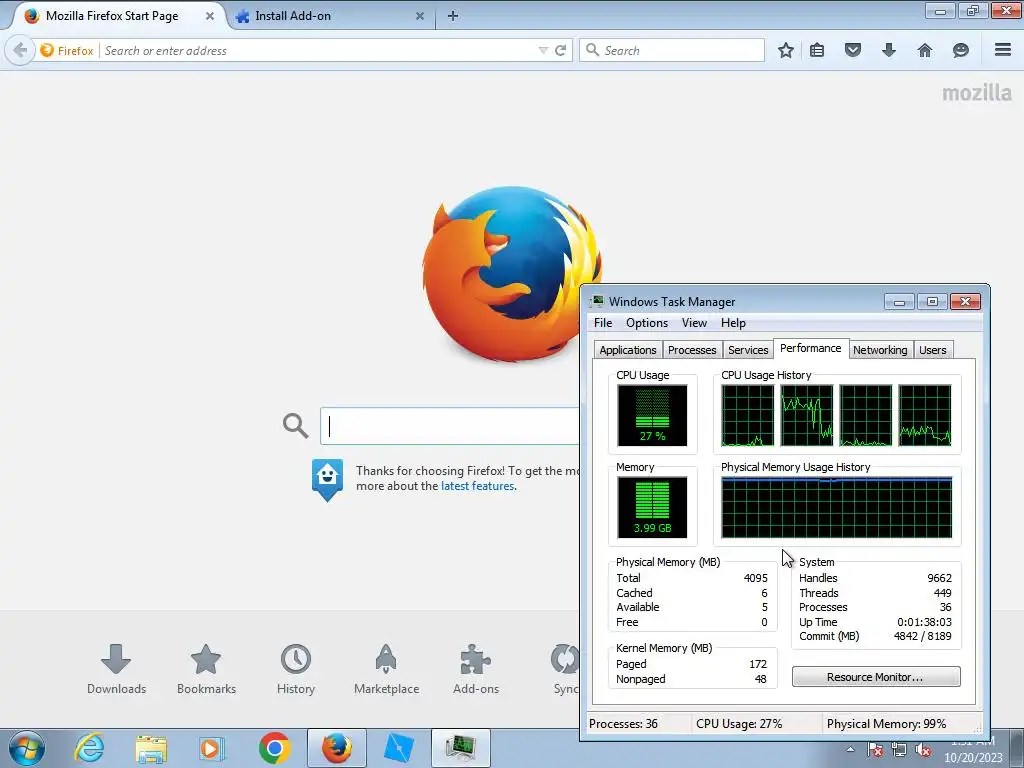This screenshot has height=768, width=1024.
Task: Click Commit value 4842 / 8189
Action: click(x=922, y=636)
